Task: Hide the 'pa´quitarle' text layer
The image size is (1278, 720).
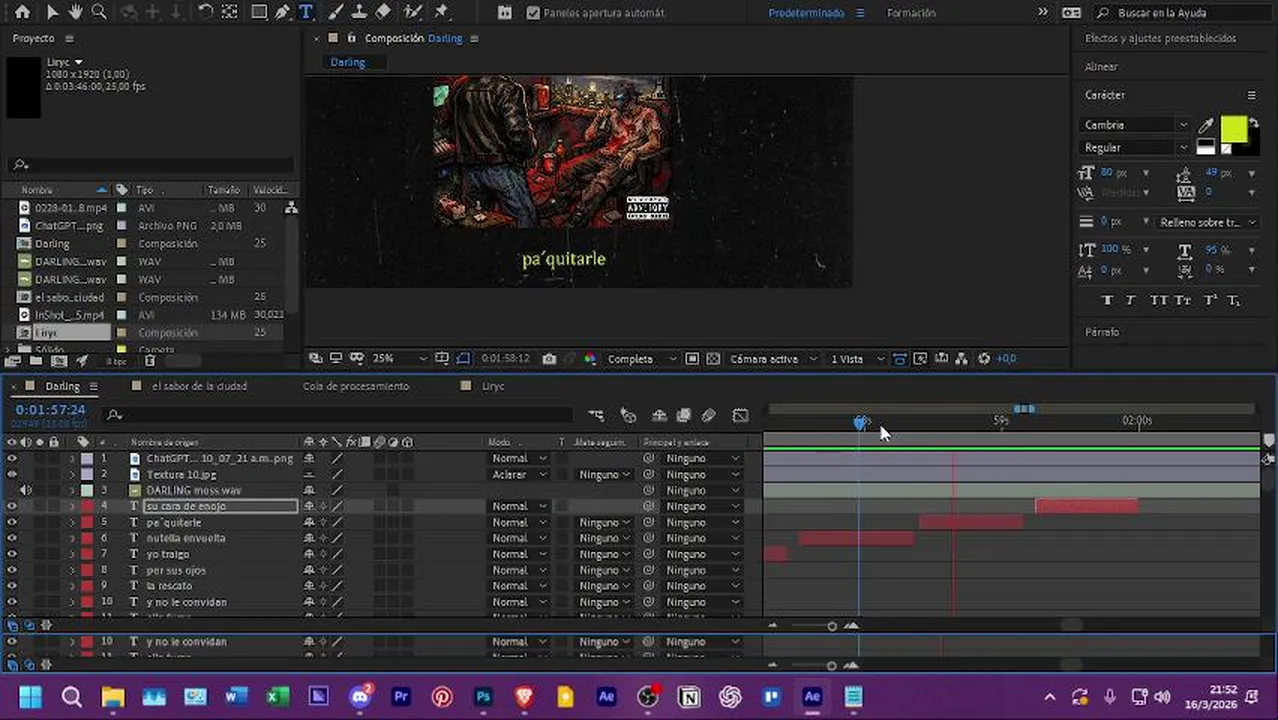Action: pos(12,522)
